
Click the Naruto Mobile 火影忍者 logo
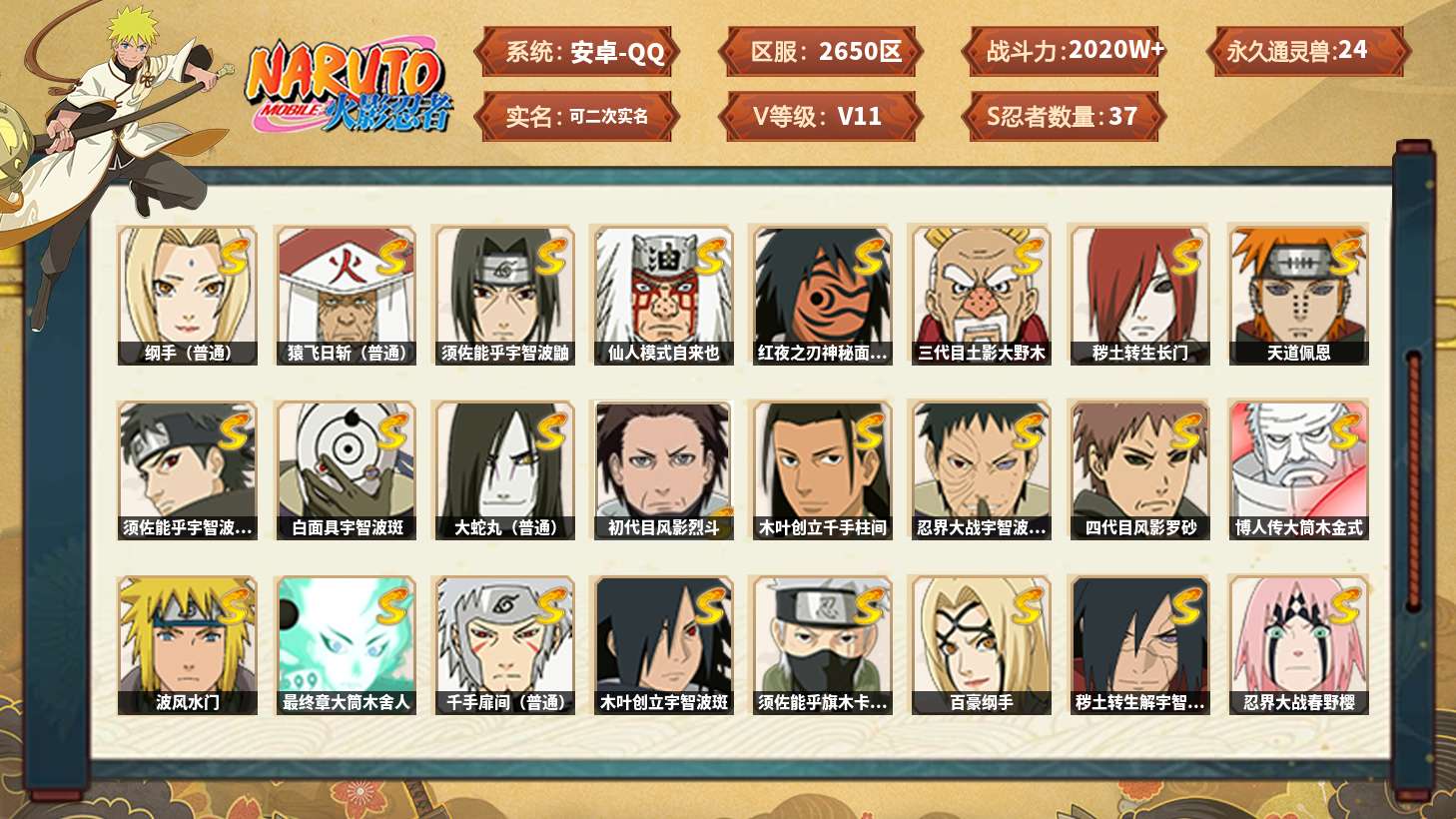[349, 87]
